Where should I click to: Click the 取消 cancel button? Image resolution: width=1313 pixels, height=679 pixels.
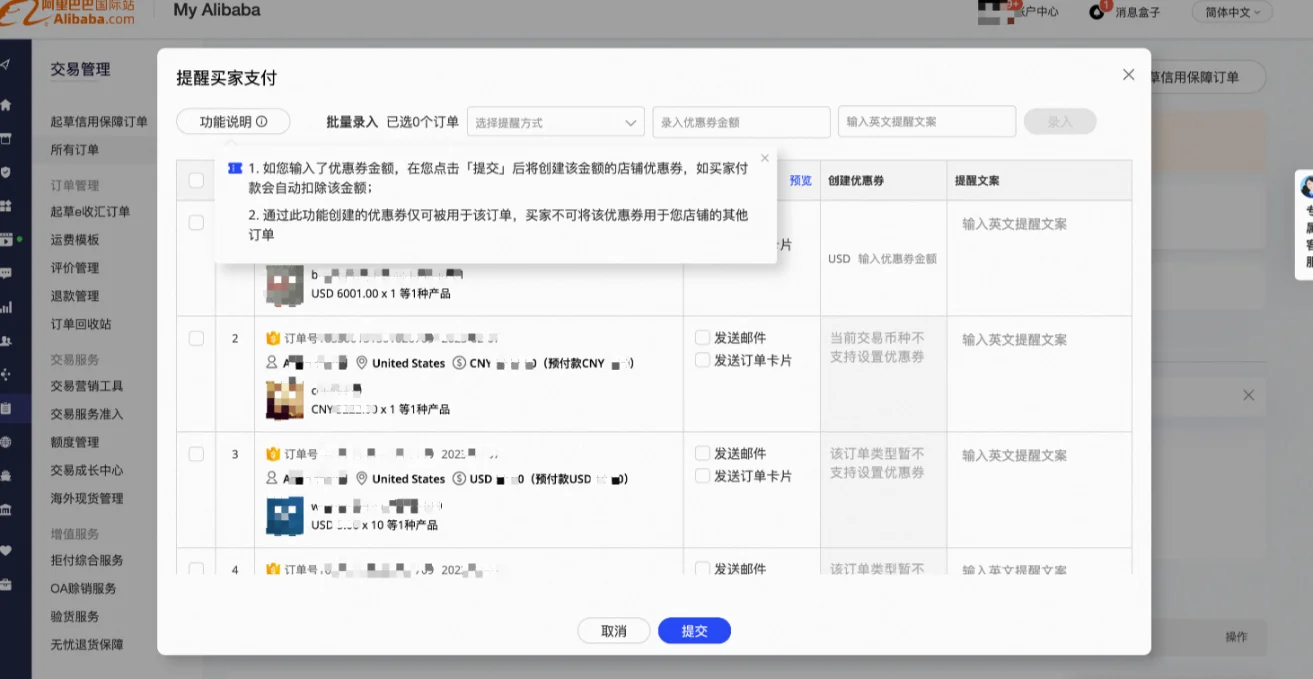click(614, 631)
